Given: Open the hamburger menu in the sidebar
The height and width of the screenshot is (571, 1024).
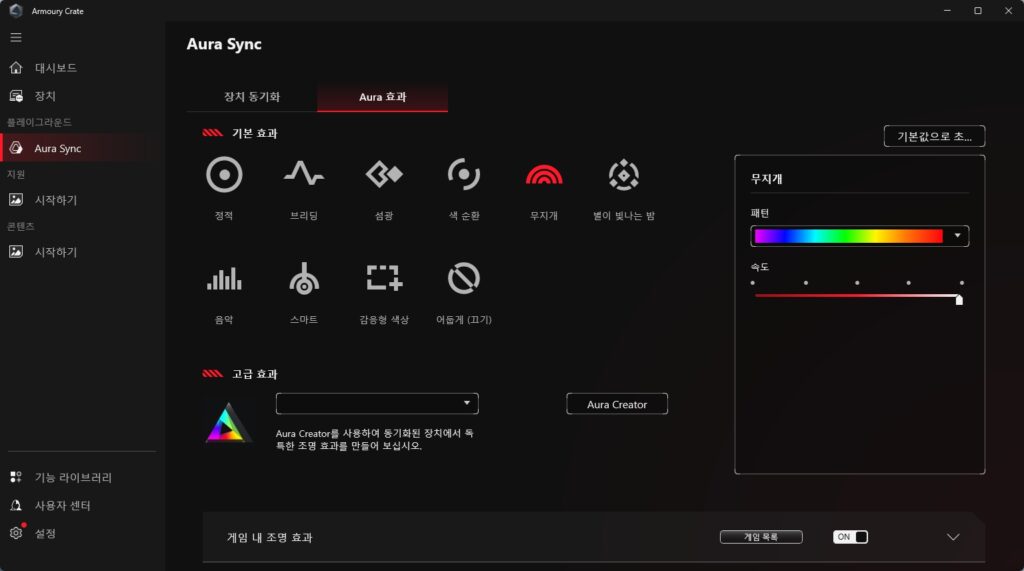Looking at the screenshot, I should coord(16,38).
